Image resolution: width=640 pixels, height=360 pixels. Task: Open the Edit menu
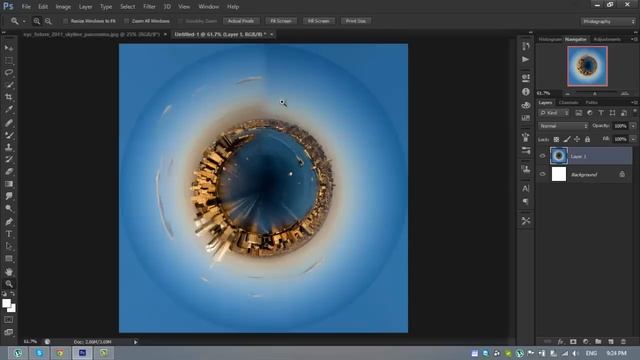coord(43,7)
